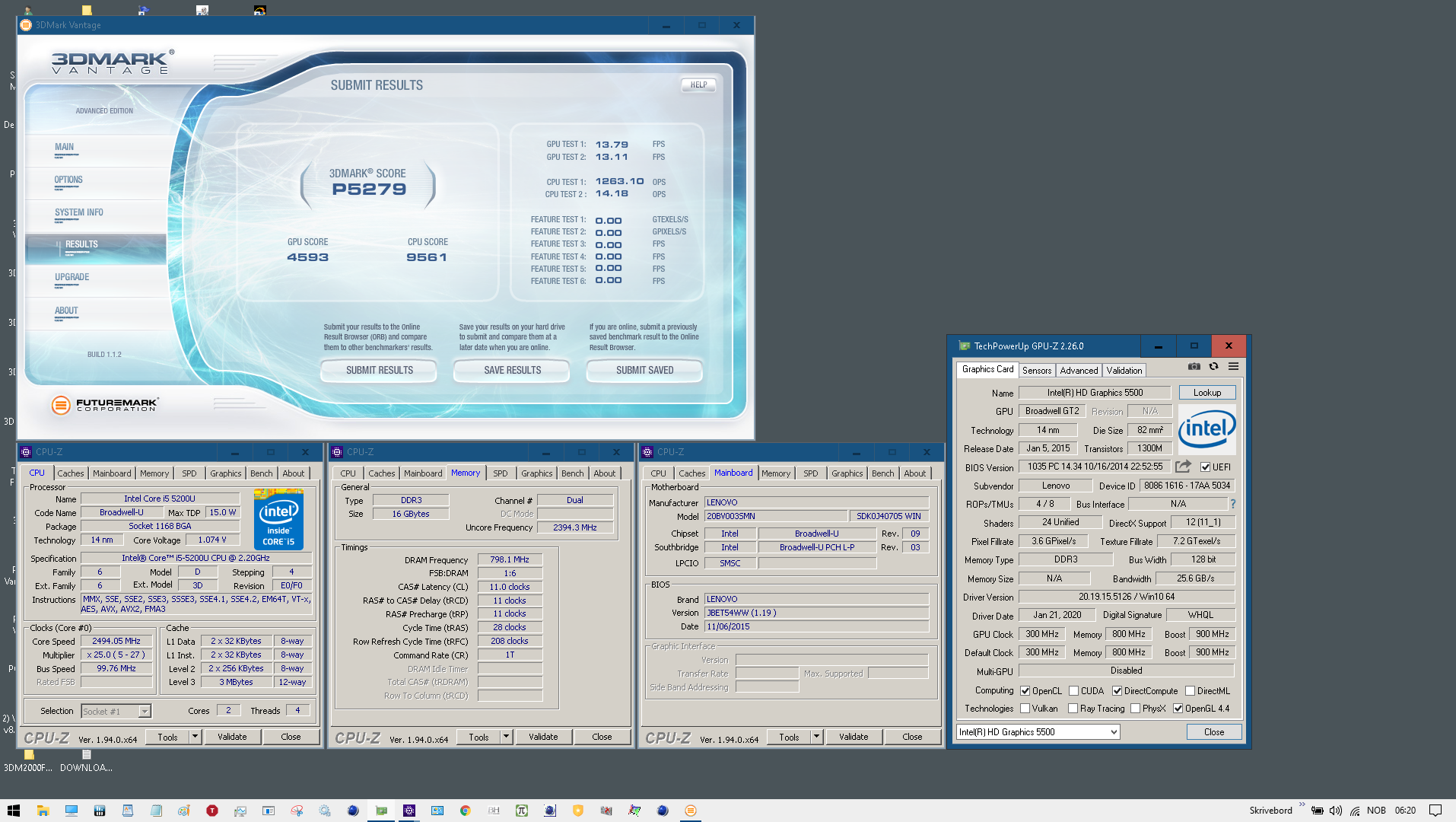Image resolution: width=1456 pixels, height=822 pixels.
Task: Open the Super Pi taskbar icon
Action: pos(522,811)
